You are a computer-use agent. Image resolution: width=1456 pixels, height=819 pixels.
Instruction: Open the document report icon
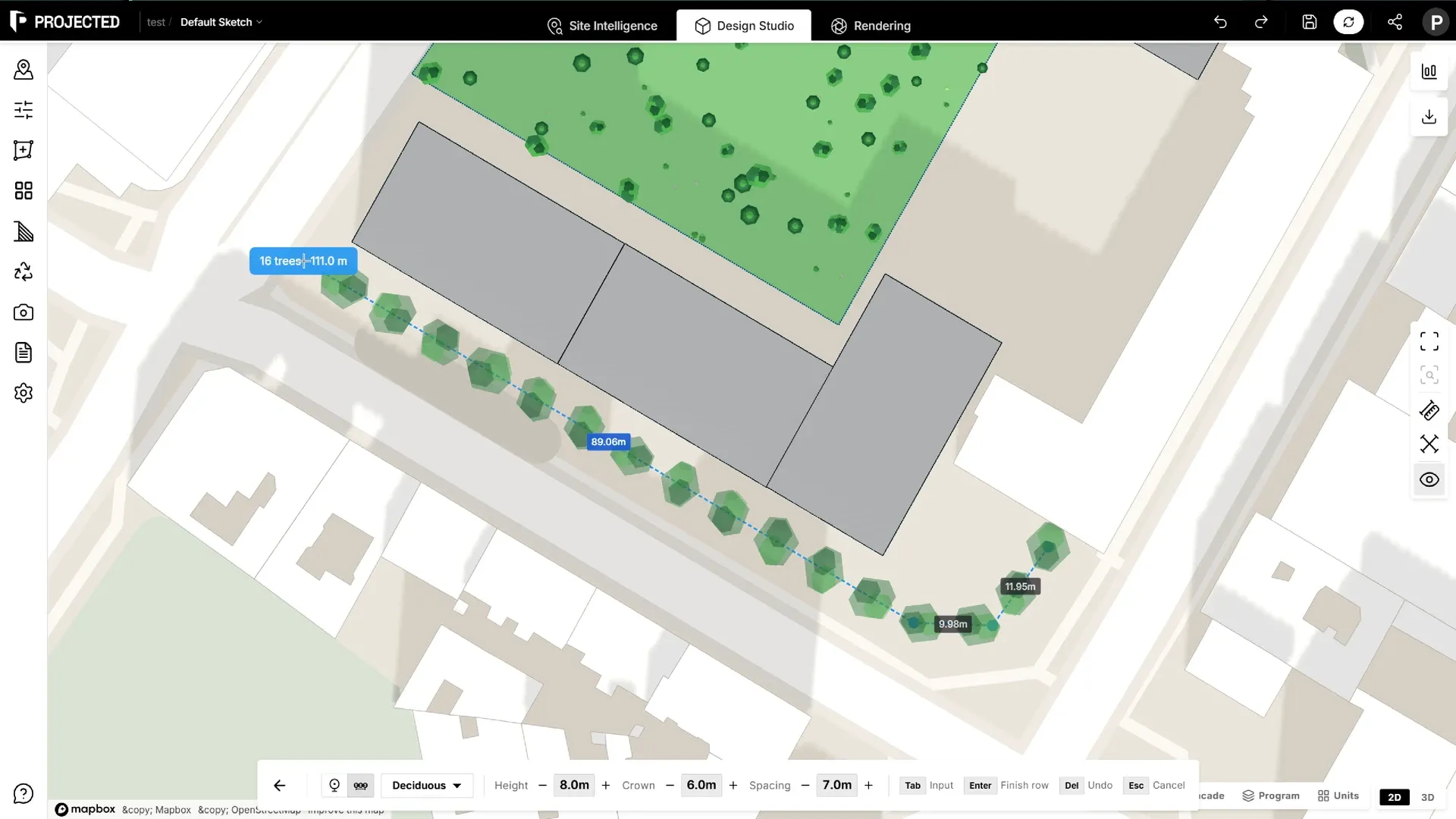(x=24, y=353)
